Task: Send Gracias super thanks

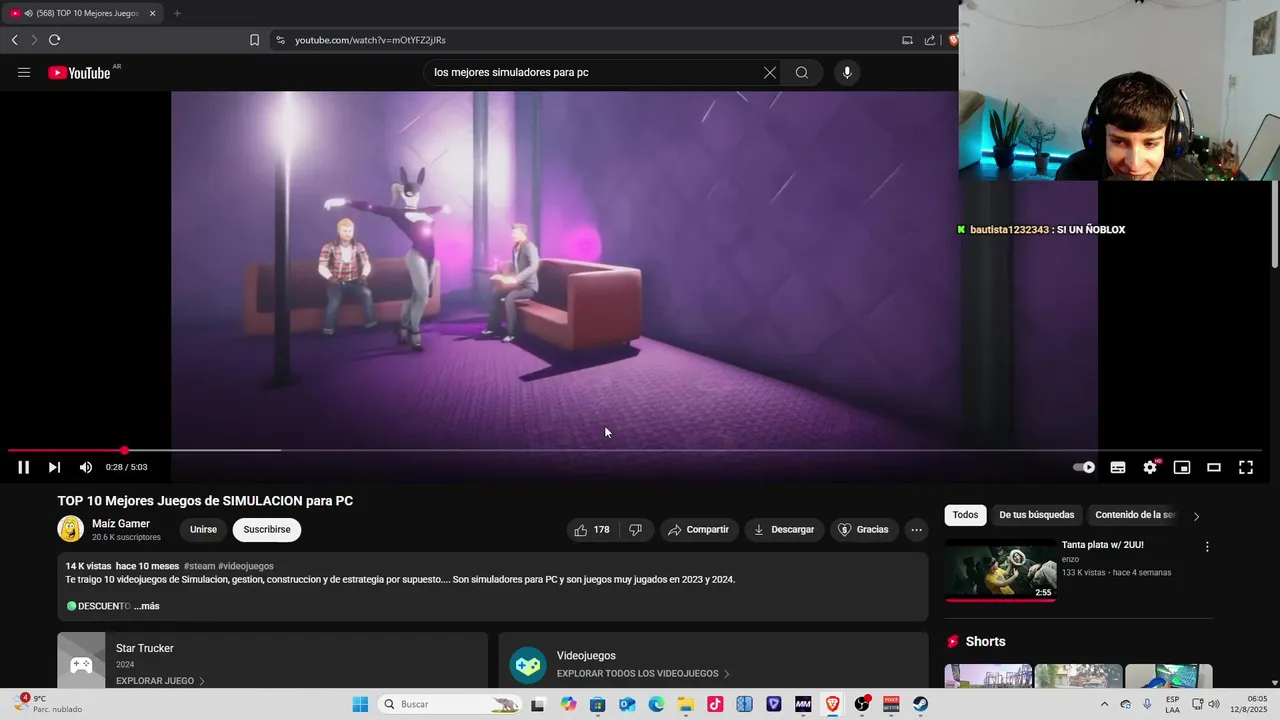Action: point(863,530)
